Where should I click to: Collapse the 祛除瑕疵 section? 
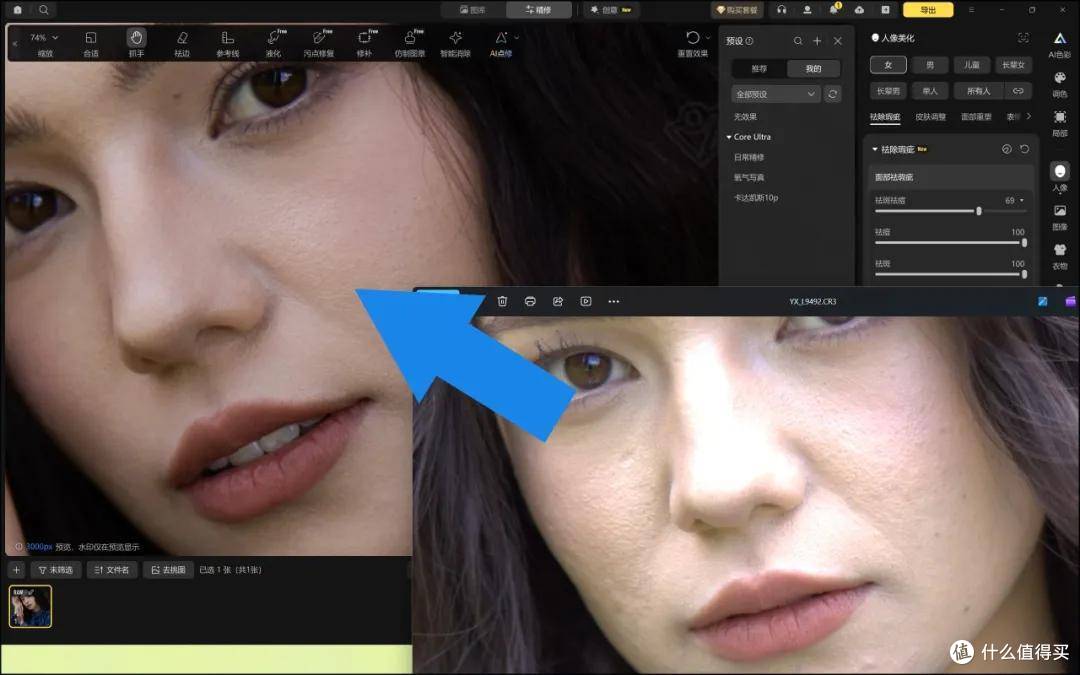pos(875,149)
